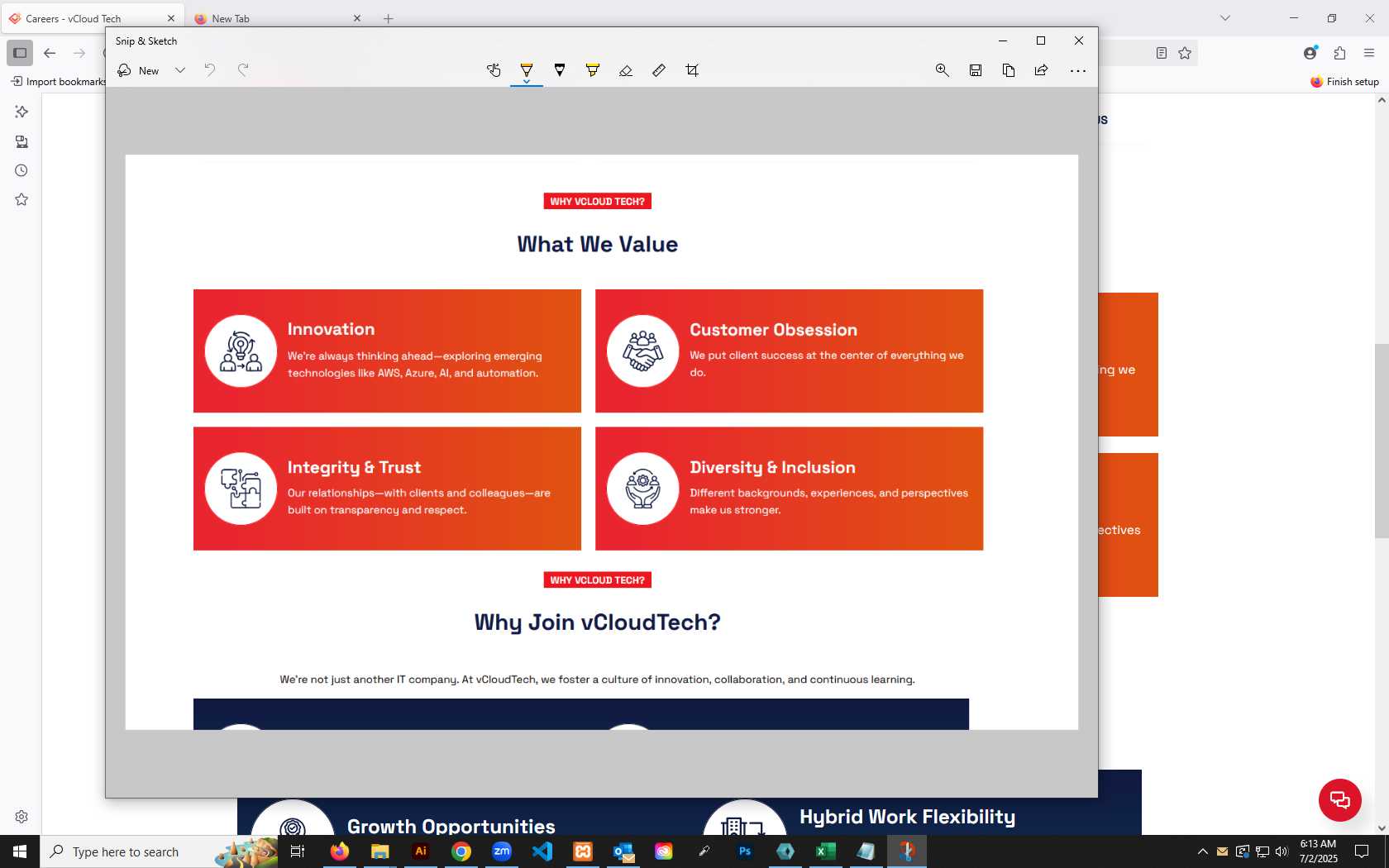Image resolution: width=1389 pixels, height=868 pixels.
Task: Click the Undo arrow in Snip & Sketch
Action: point(210,70)
